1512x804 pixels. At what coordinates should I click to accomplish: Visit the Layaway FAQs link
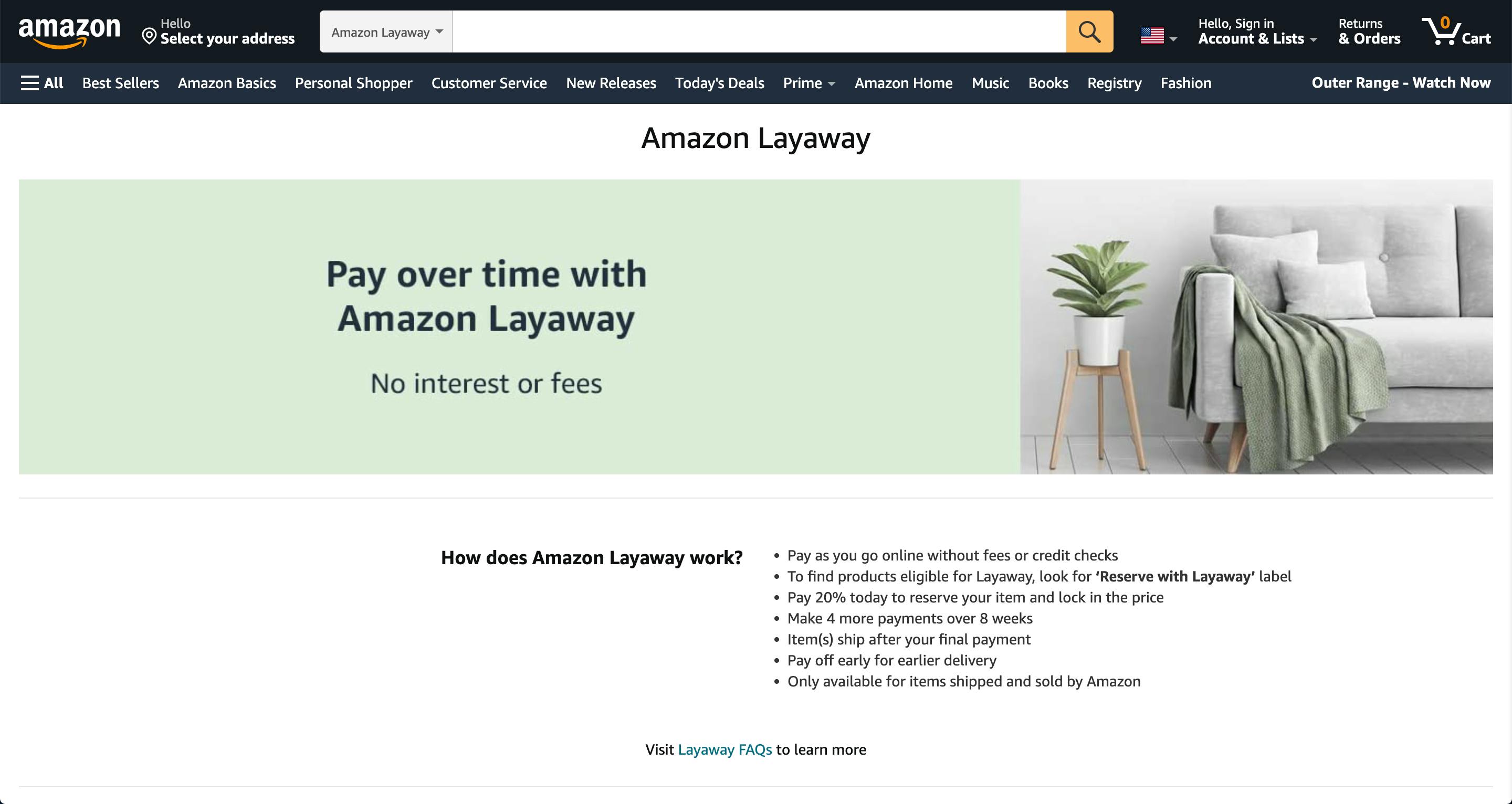(724, 749)
